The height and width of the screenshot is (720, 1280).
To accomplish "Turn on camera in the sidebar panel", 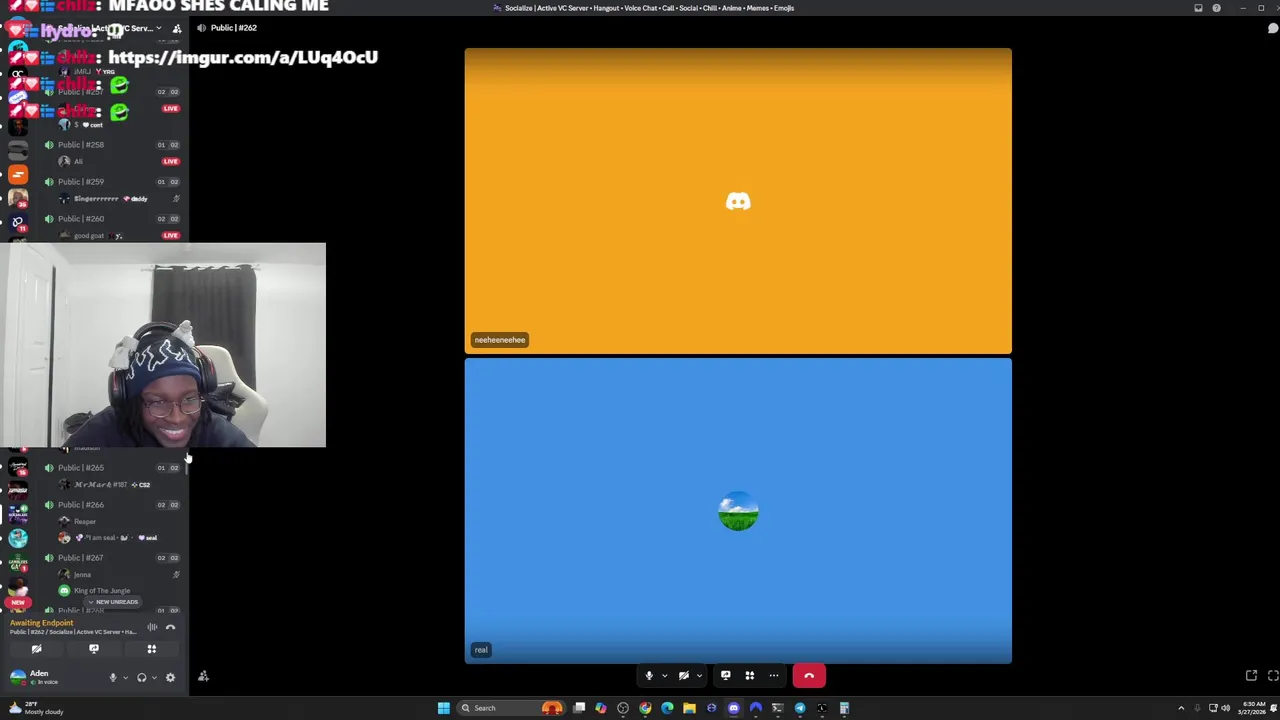I will pos(36,649).
